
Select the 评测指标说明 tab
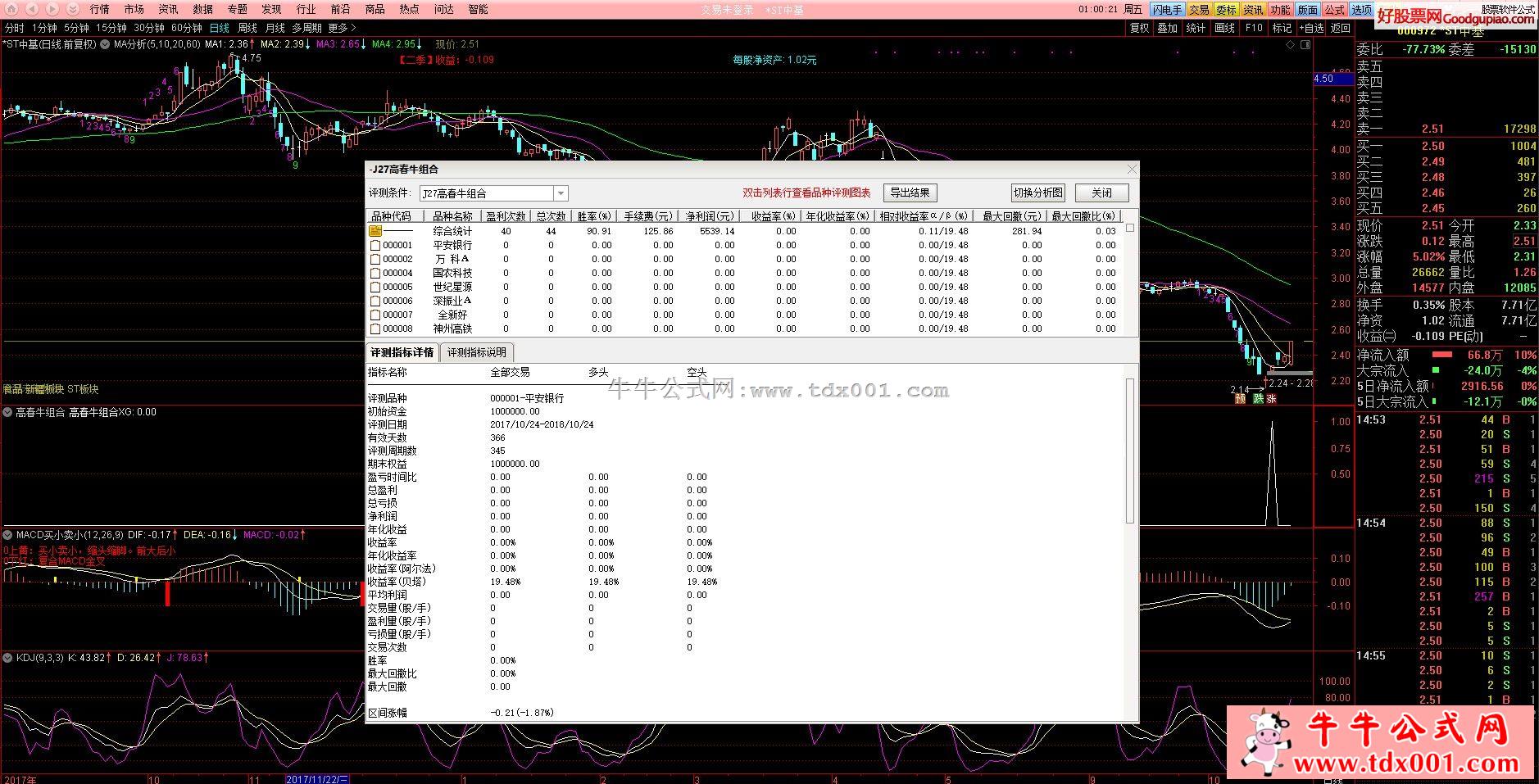[477, 353]
